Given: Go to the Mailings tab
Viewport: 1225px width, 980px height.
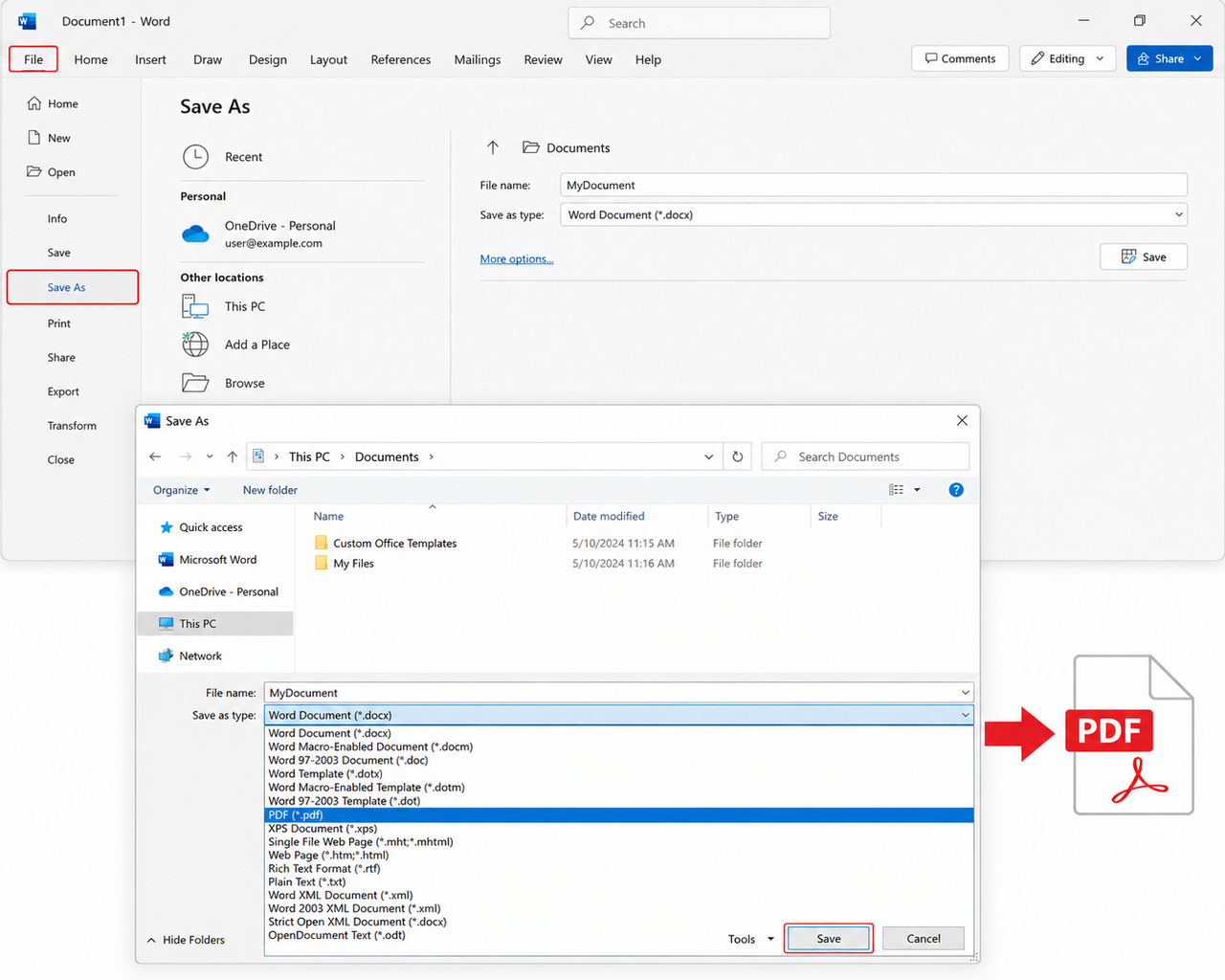Looking at the screenshot, I should coord(478,59).
